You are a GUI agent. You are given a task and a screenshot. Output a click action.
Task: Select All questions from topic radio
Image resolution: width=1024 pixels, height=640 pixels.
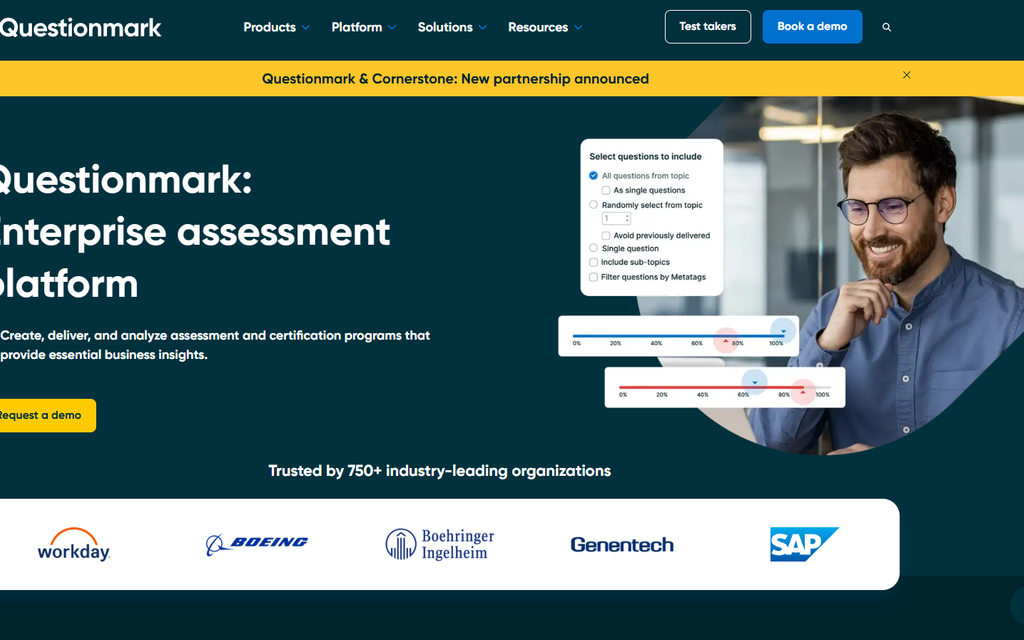coord(593,176)
